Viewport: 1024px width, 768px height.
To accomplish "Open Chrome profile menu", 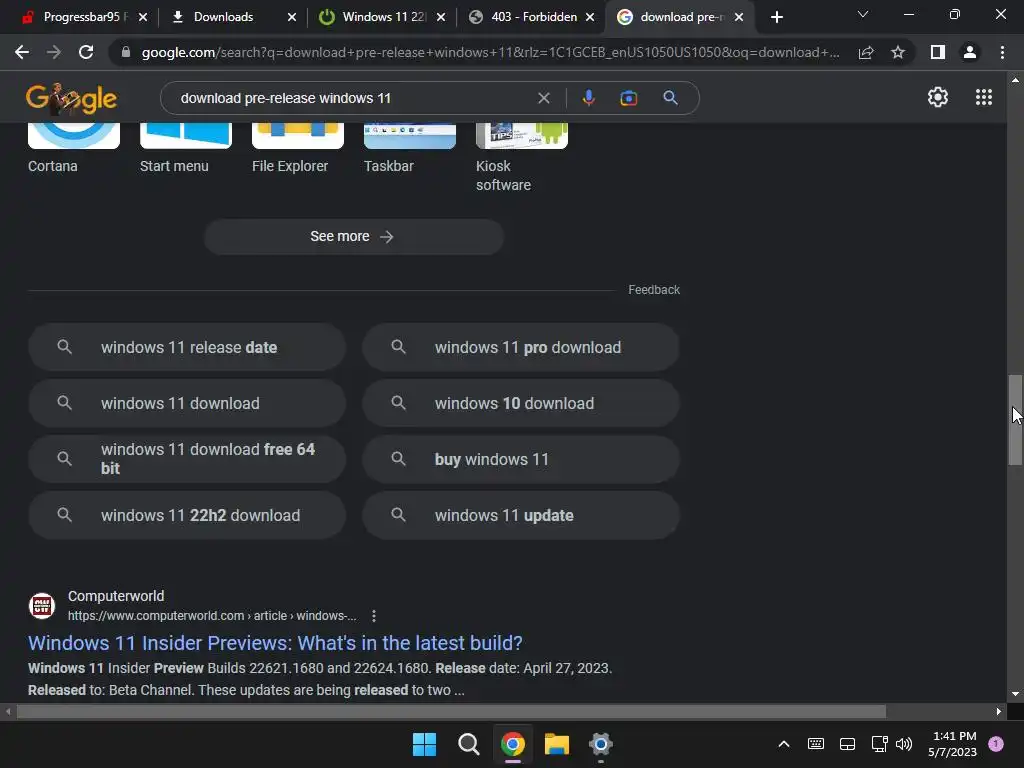I will coord(970,52).
